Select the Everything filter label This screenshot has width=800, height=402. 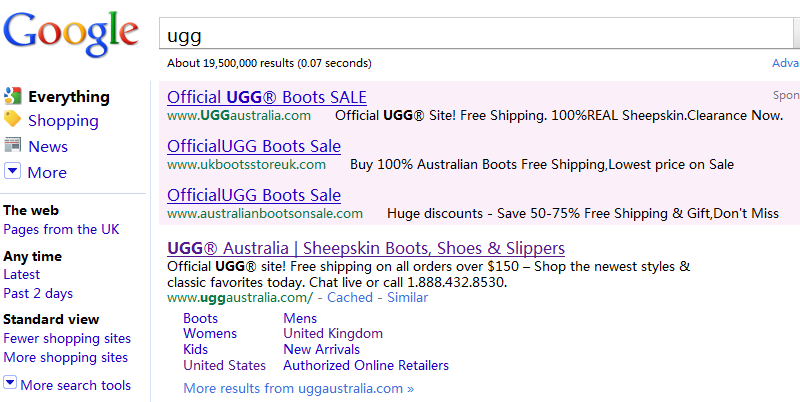pos(69,96)
